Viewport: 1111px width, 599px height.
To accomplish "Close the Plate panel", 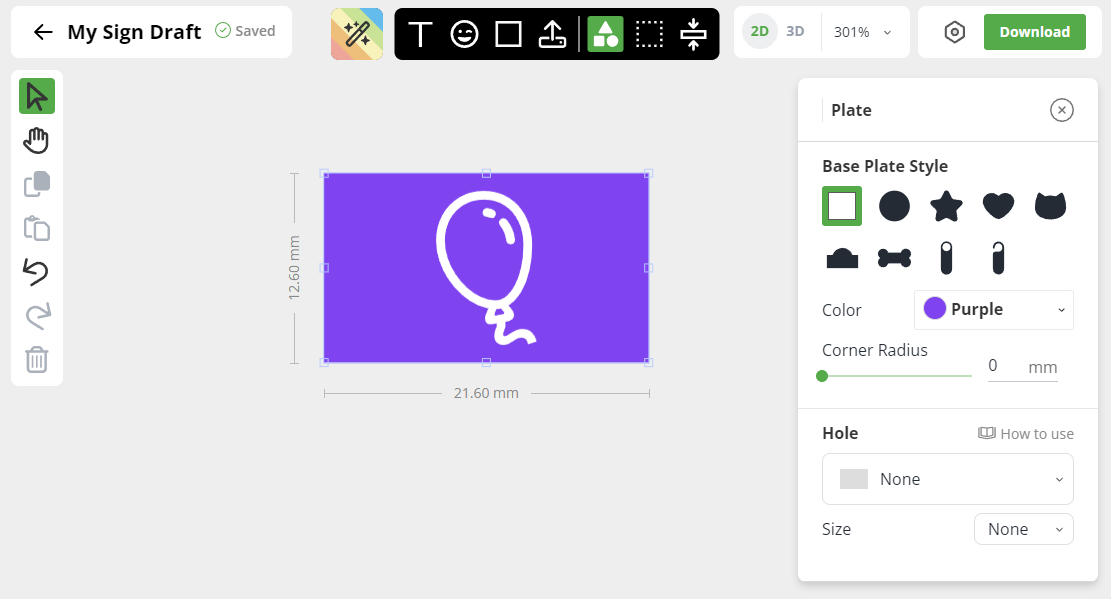I will (1061, 110).
